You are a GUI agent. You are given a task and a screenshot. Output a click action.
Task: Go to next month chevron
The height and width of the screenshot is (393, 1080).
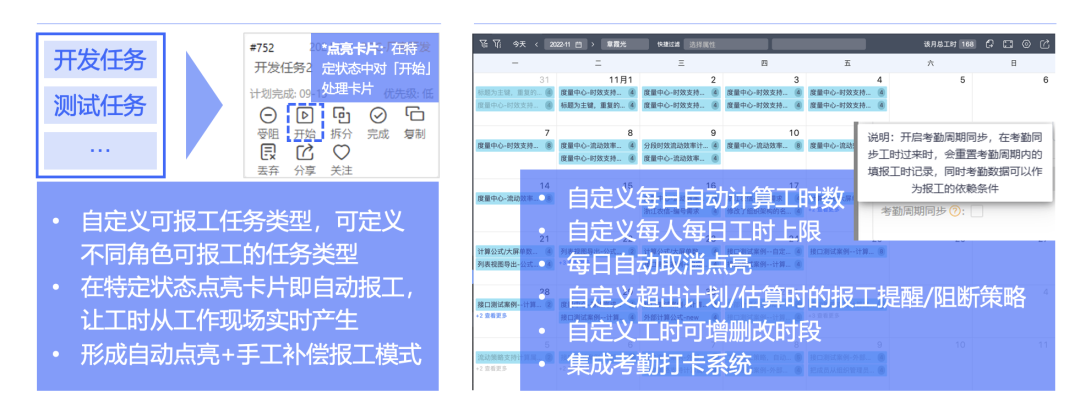pos(592,44)
